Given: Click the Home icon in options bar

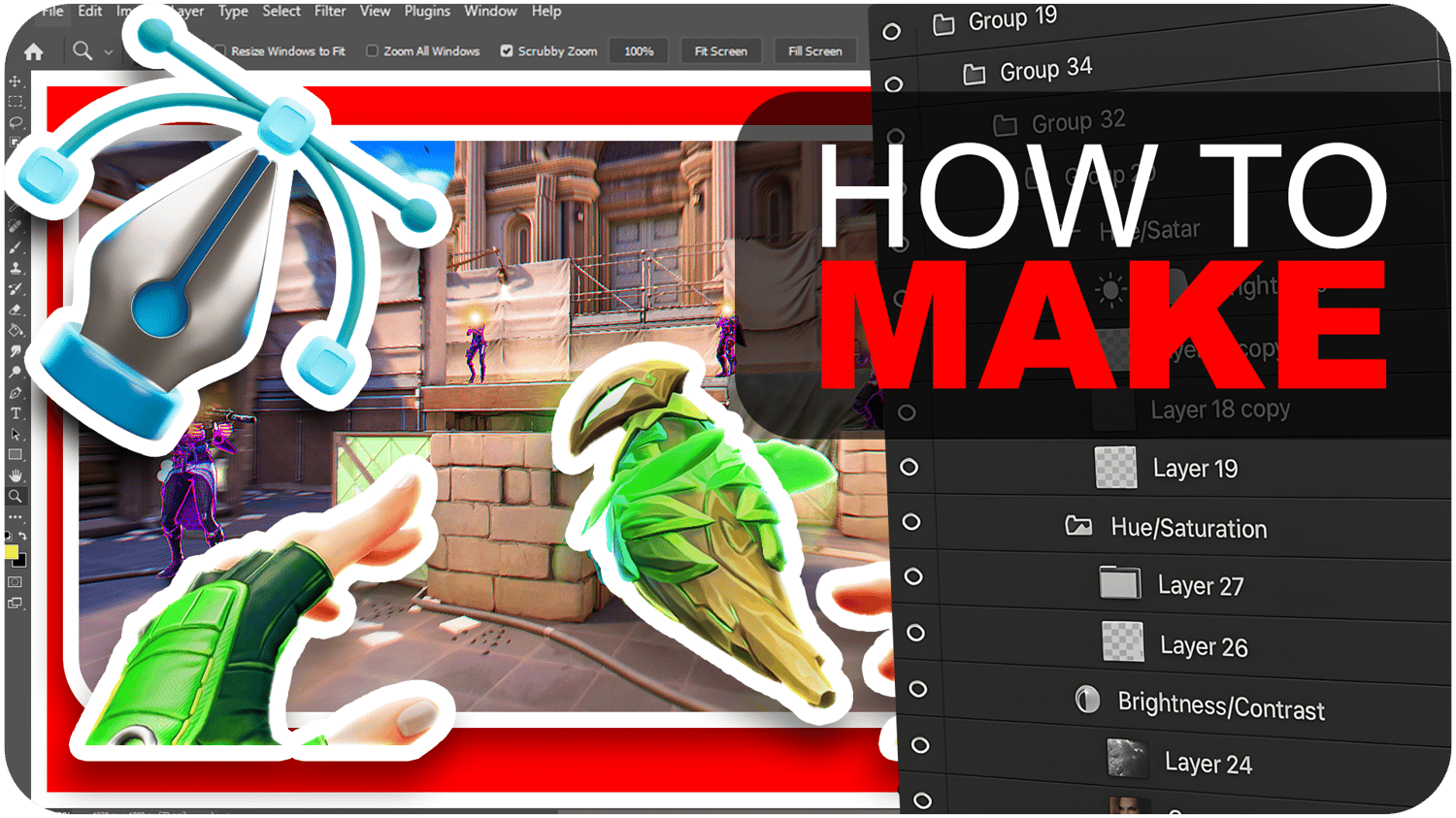Looking at the screenshot, I should [34, 51].
